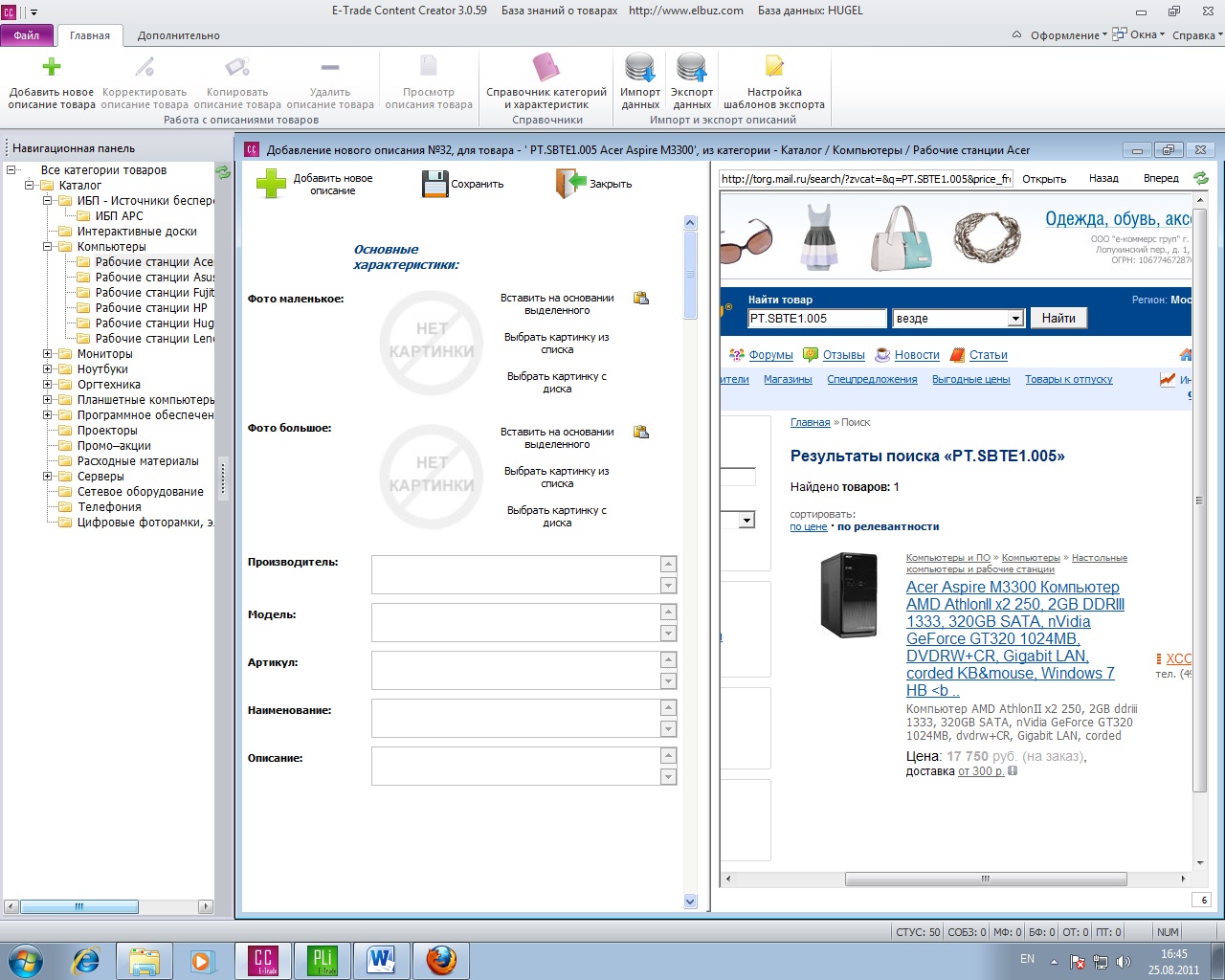Collapse the ИБП - Источники tree node

click(x=47, y=201)
